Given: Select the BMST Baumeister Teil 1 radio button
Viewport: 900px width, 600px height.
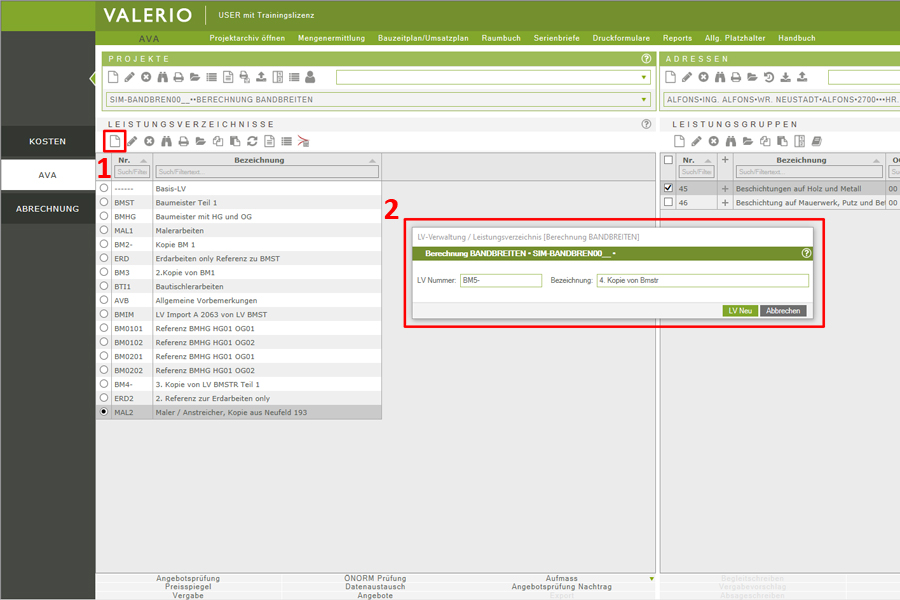Looking at the screenshot, I should tap(104, 202).
